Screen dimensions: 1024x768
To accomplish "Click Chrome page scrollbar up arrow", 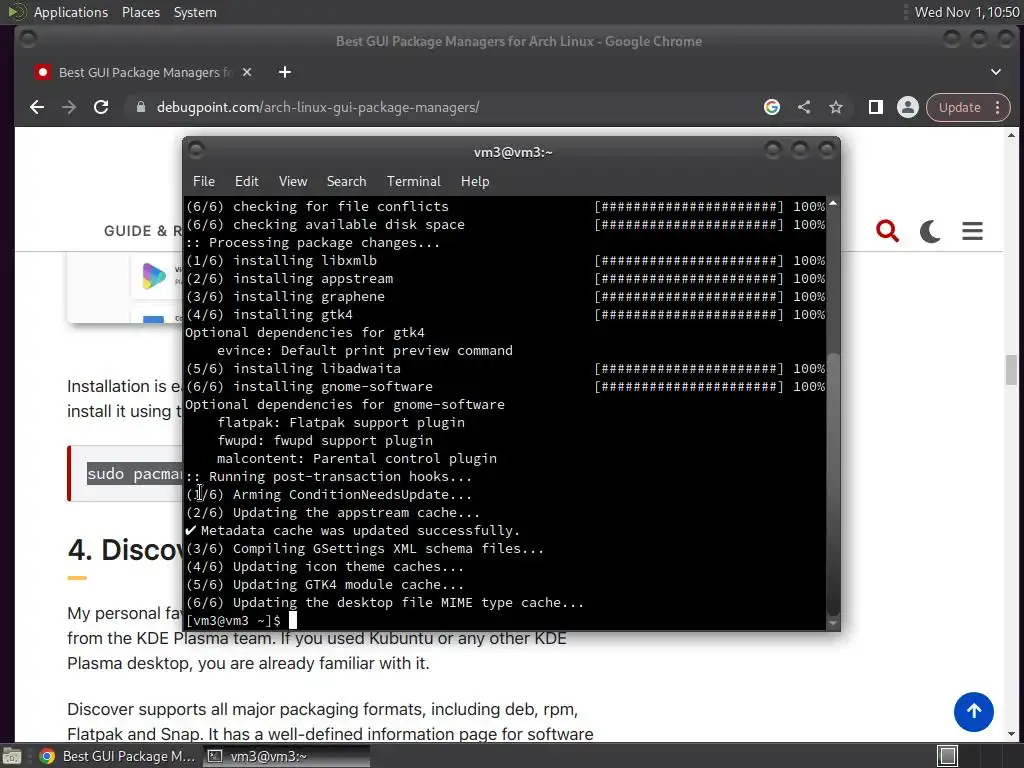I will (x=1011, y=135).
